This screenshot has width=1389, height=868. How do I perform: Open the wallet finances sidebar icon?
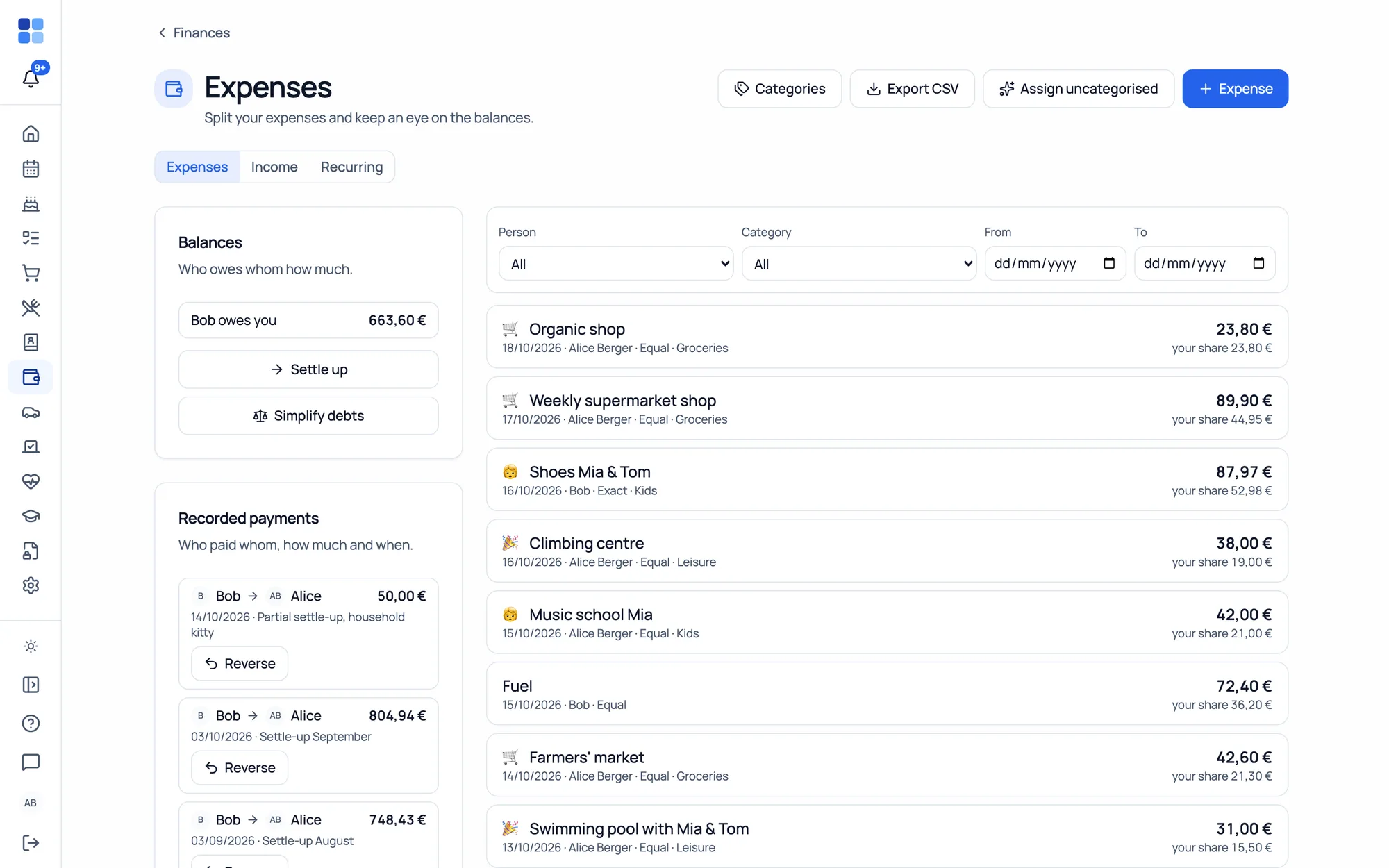(31, 377)
